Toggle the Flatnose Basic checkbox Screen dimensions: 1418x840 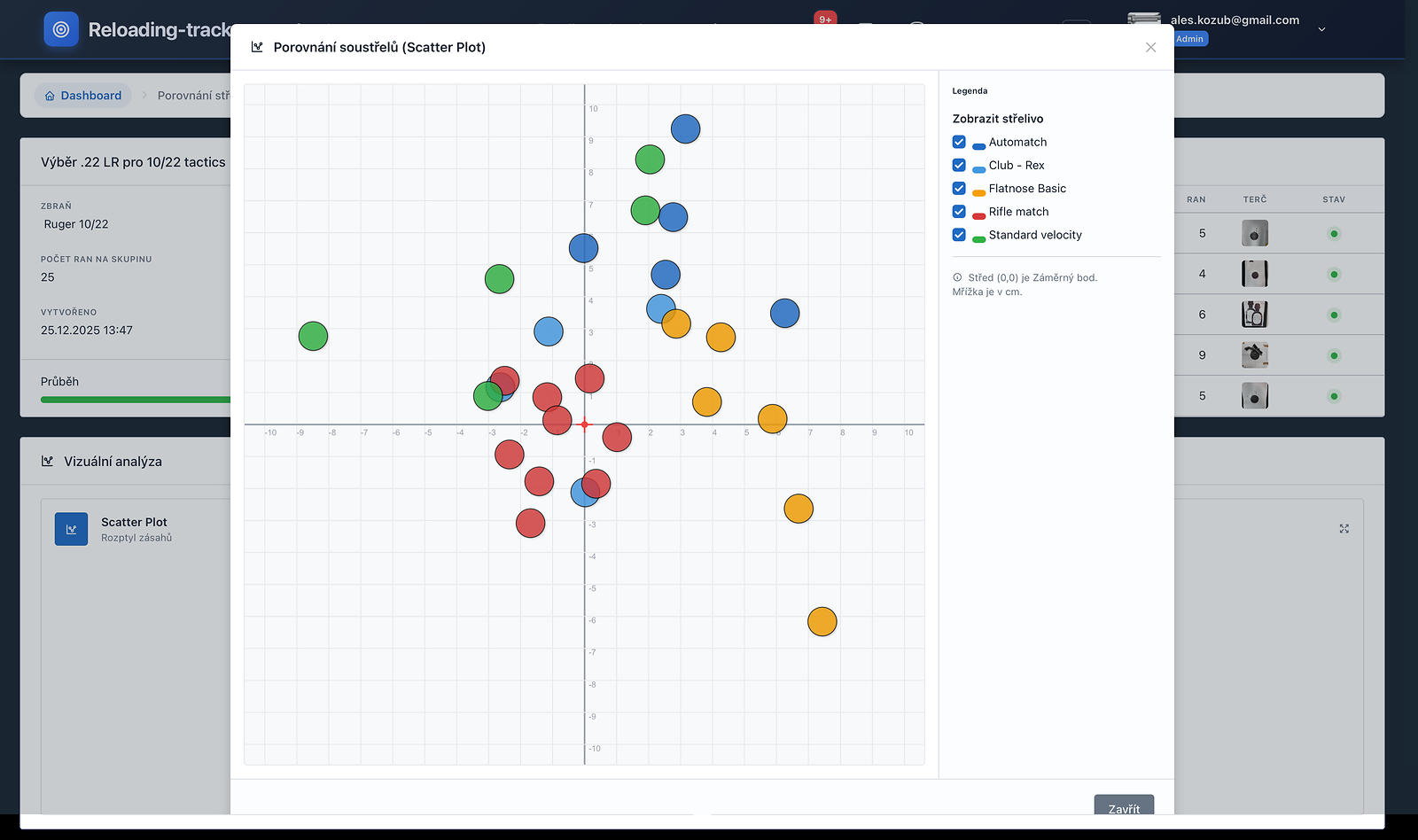(x=959, y=188)
